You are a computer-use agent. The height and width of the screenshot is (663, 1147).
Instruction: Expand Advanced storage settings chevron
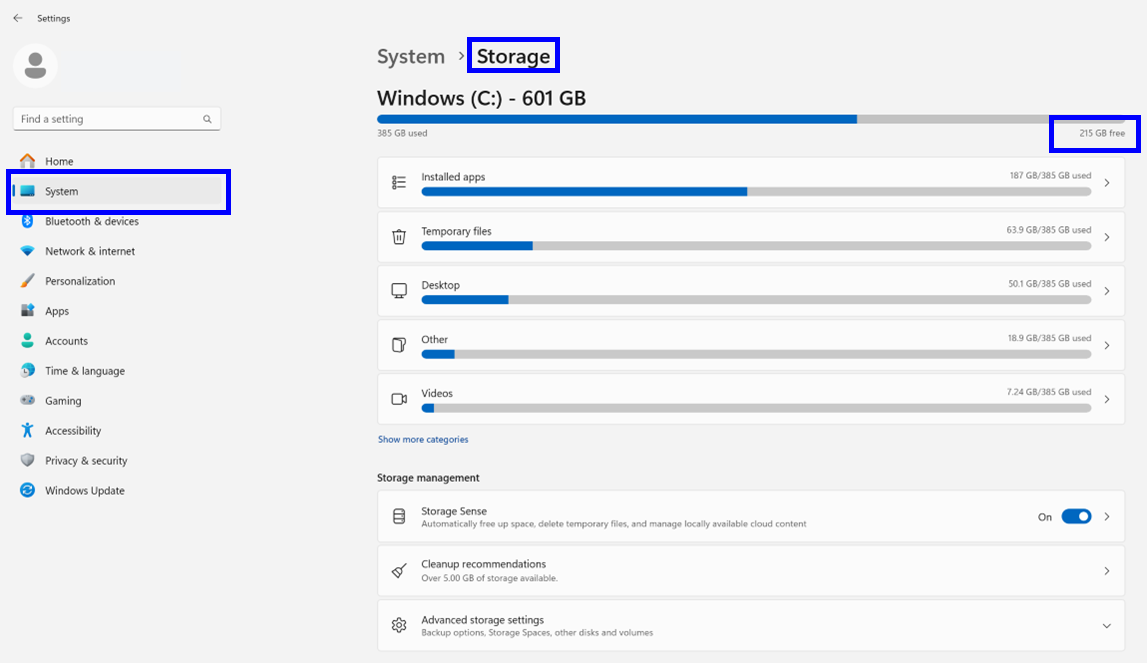(1106, 626)
